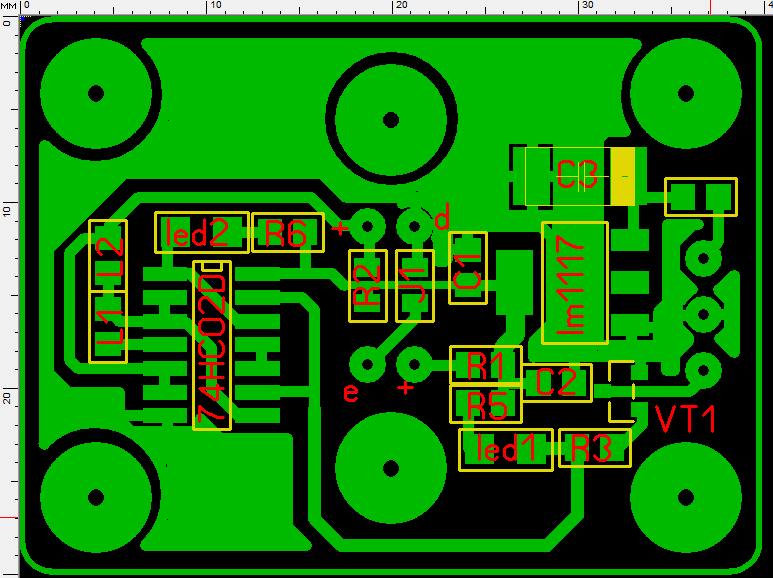This screenshot has height=578, width=773.
Task: Click resistor R3
Action: coord(594,450)
